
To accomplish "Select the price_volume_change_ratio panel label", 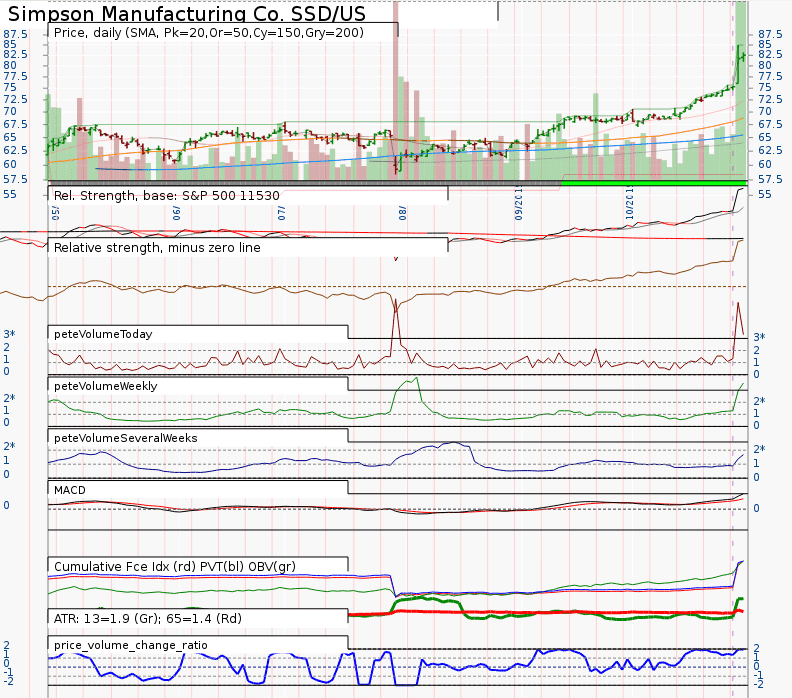I will (x=131, y=645).
